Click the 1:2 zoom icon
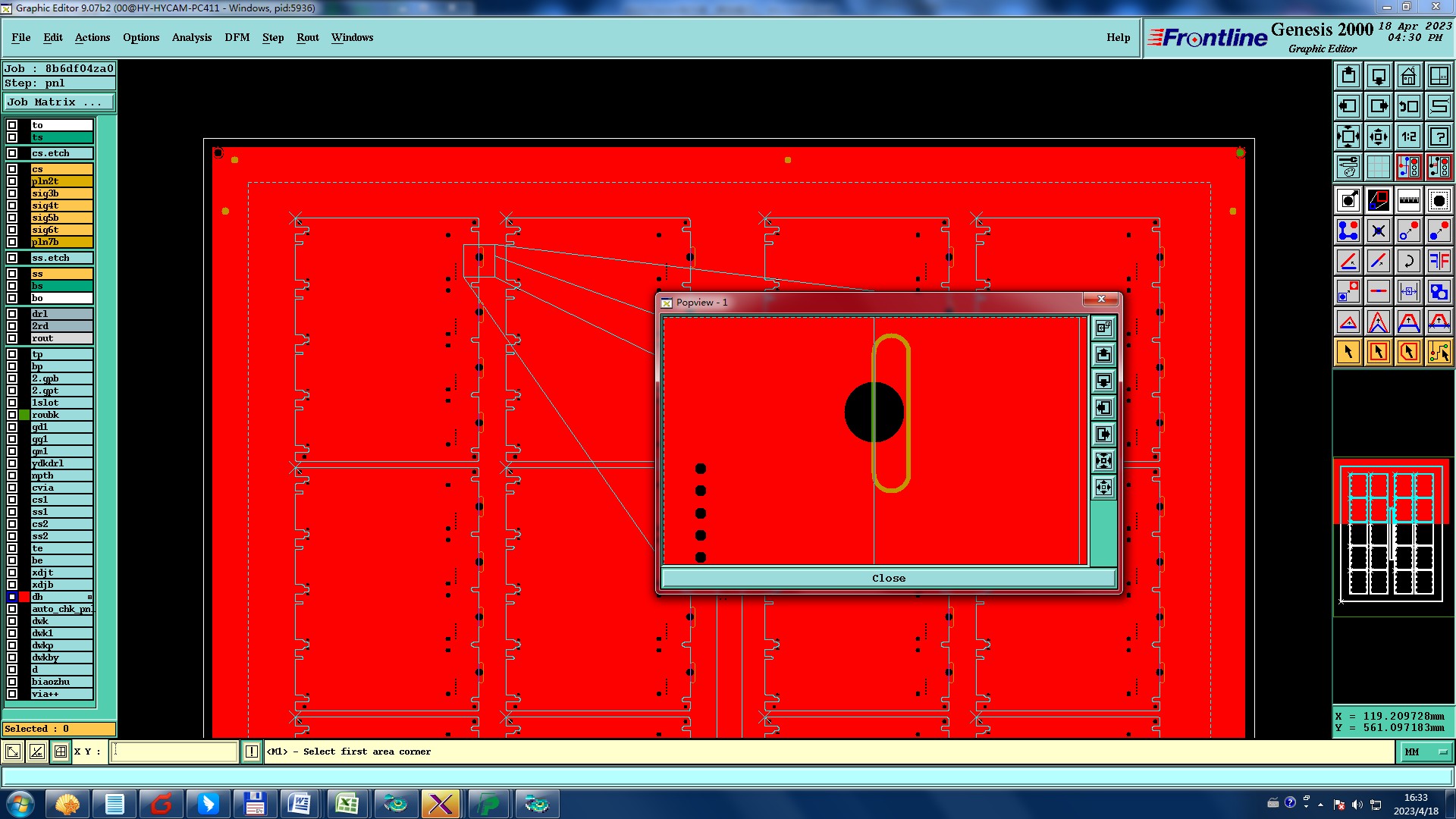The image size is (1456, 819). [x=1408, y=136]
